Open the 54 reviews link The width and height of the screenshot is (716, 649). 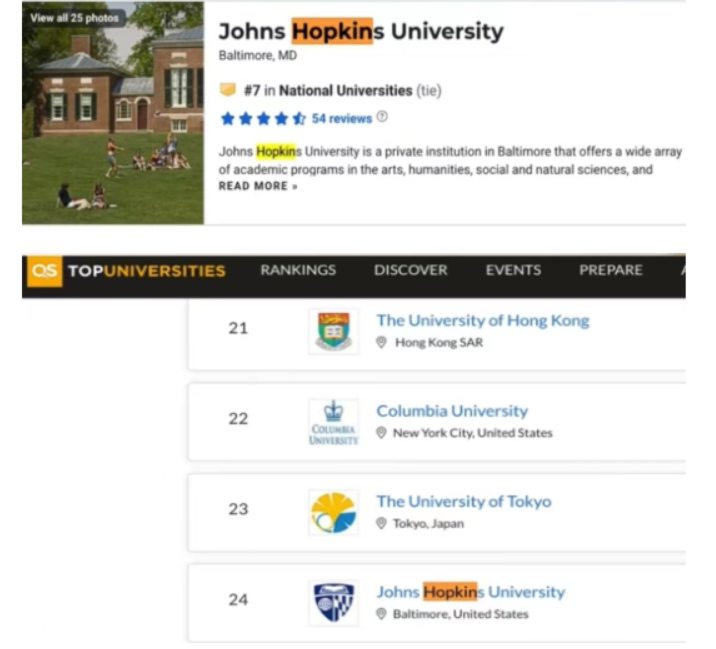pos(342,119)
